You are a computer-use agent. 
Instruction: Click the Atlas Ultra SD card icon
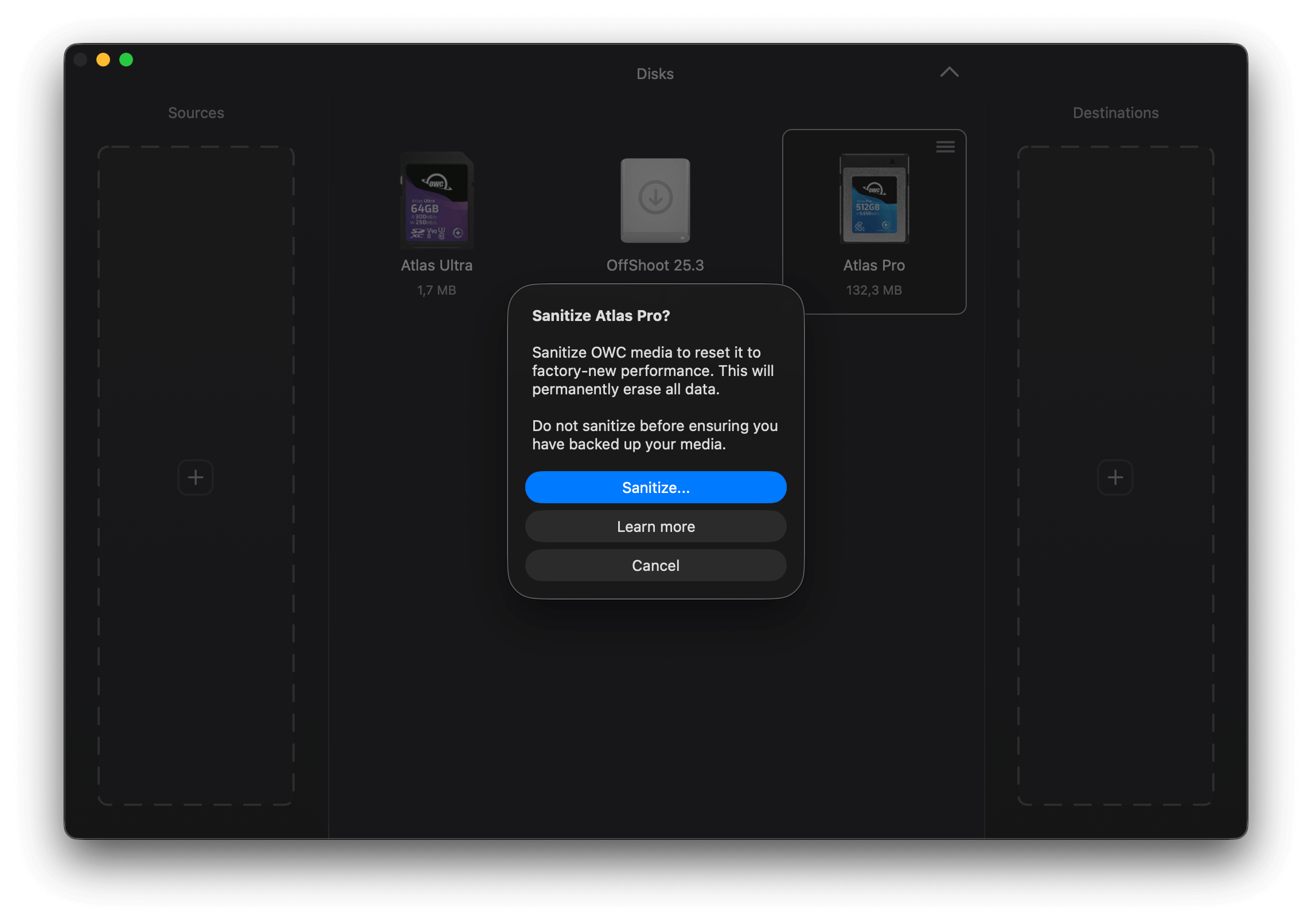point(437,201)
